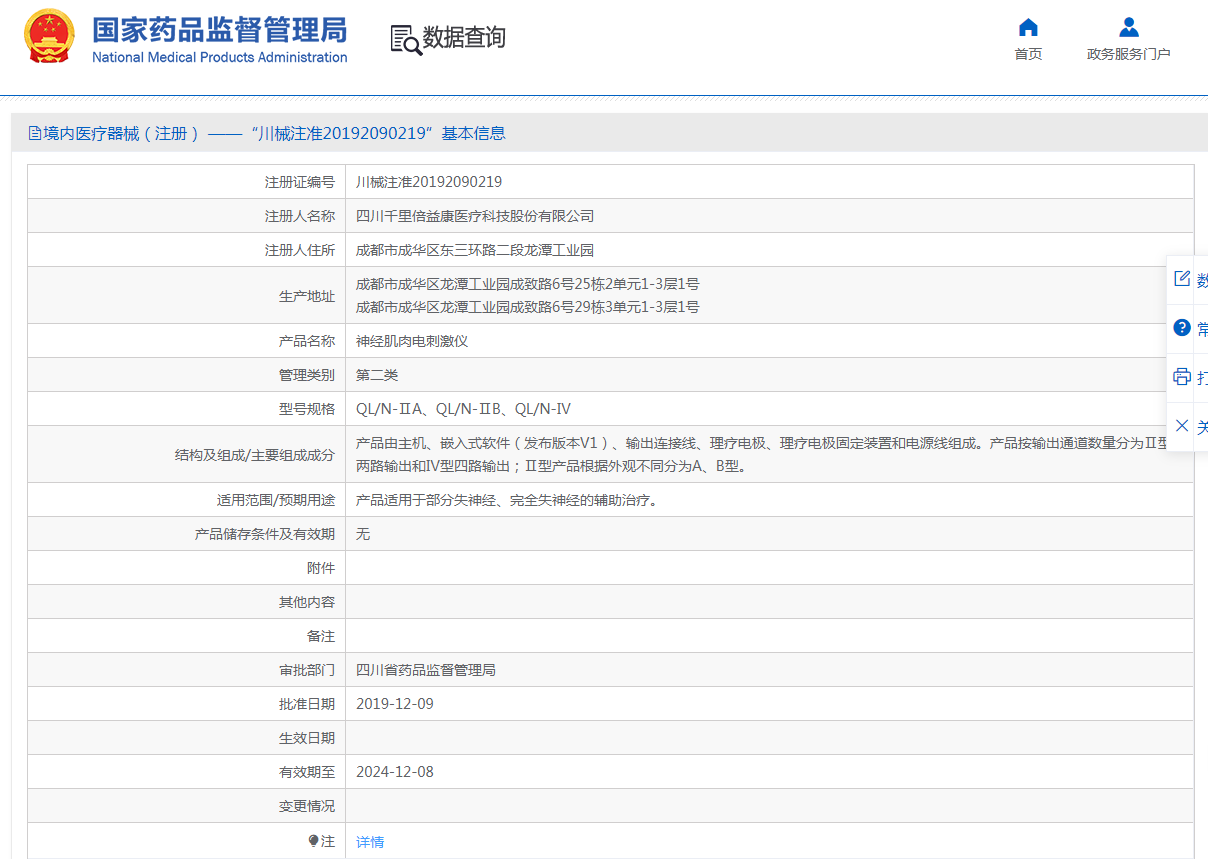Select production address with 29栋3单元
Viewport: 1208px width, 859px height.
click(x=528, y=307)
